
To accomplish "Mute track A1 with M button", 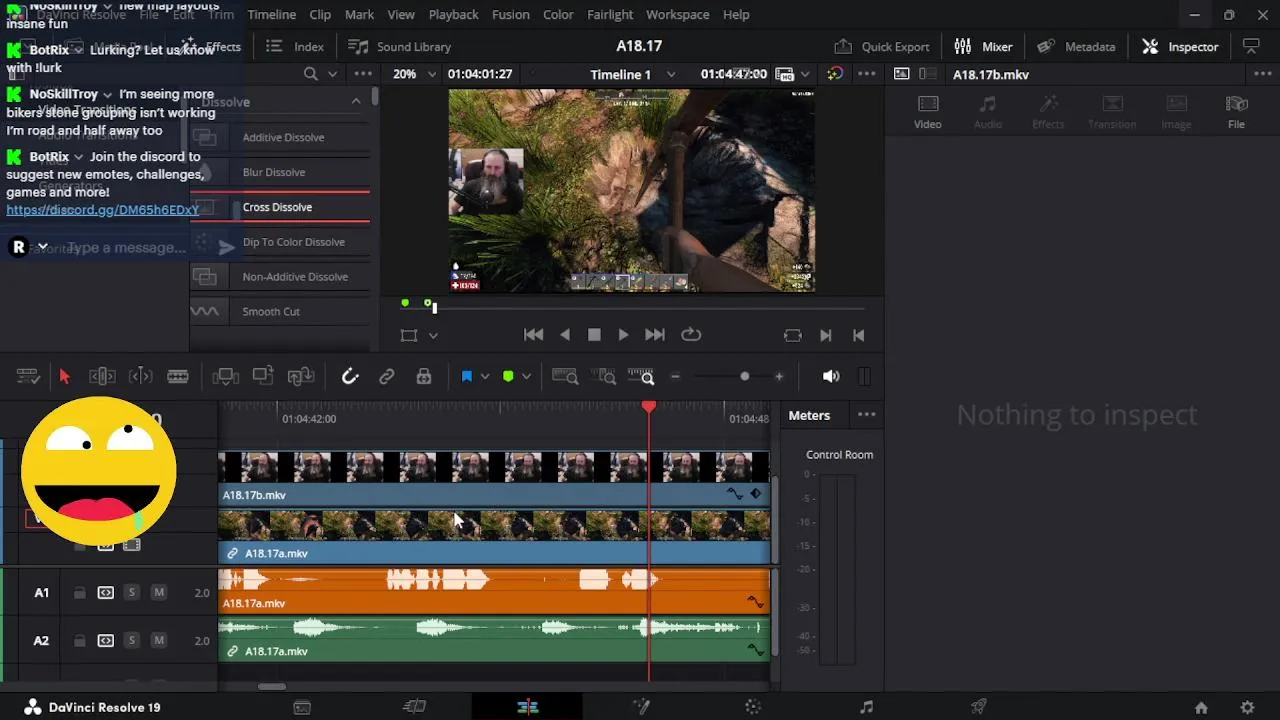I will pyautogui.click(x=158, y=593).
